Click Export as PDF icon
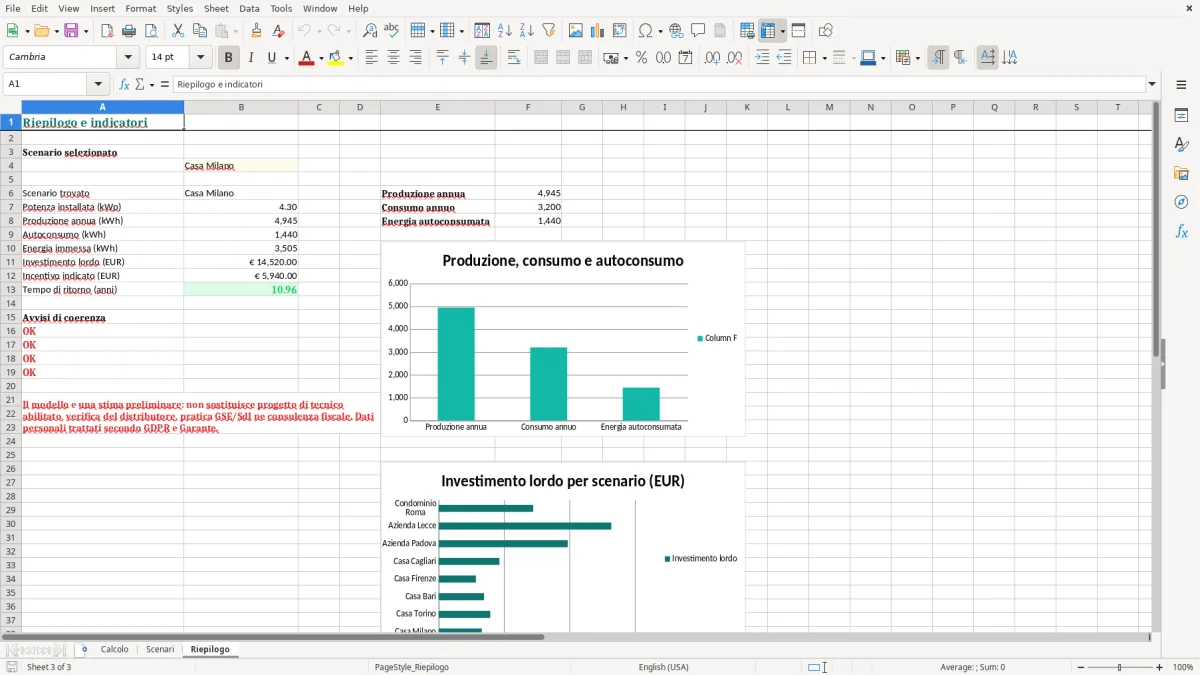Screen dimensions: 1200x675 point(107,31)
